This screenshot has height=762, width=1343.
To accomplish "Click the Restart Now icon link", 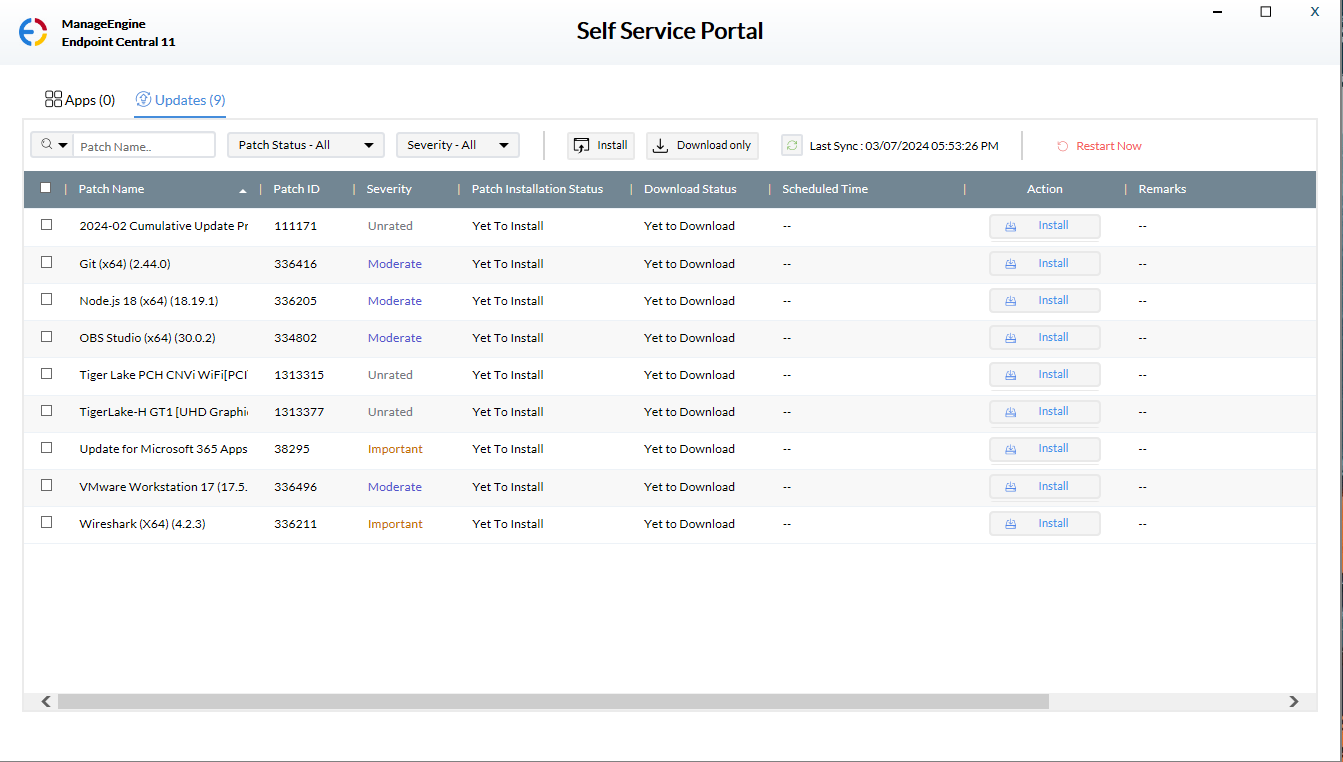I will tap(1062, 146).
